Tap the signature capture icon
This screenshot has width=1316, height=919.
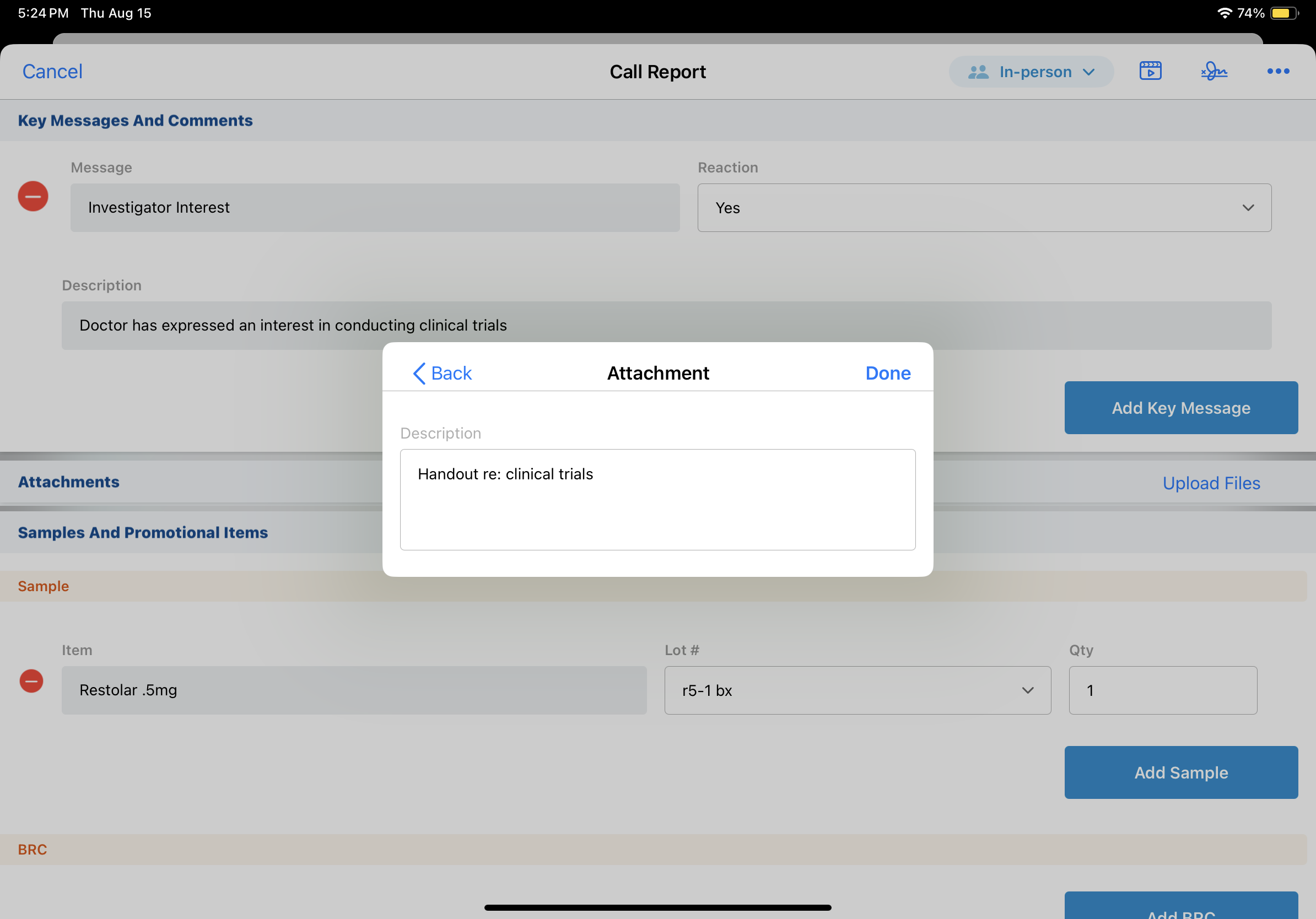[x=1213, y=71]
